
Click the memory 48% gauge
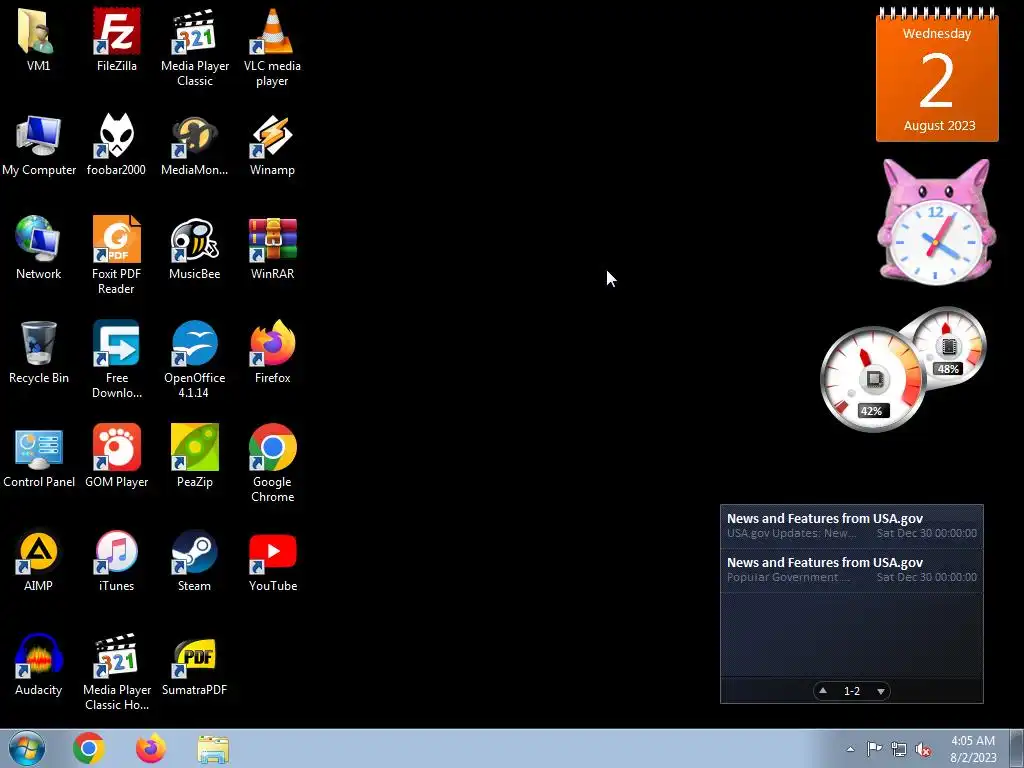948,346
